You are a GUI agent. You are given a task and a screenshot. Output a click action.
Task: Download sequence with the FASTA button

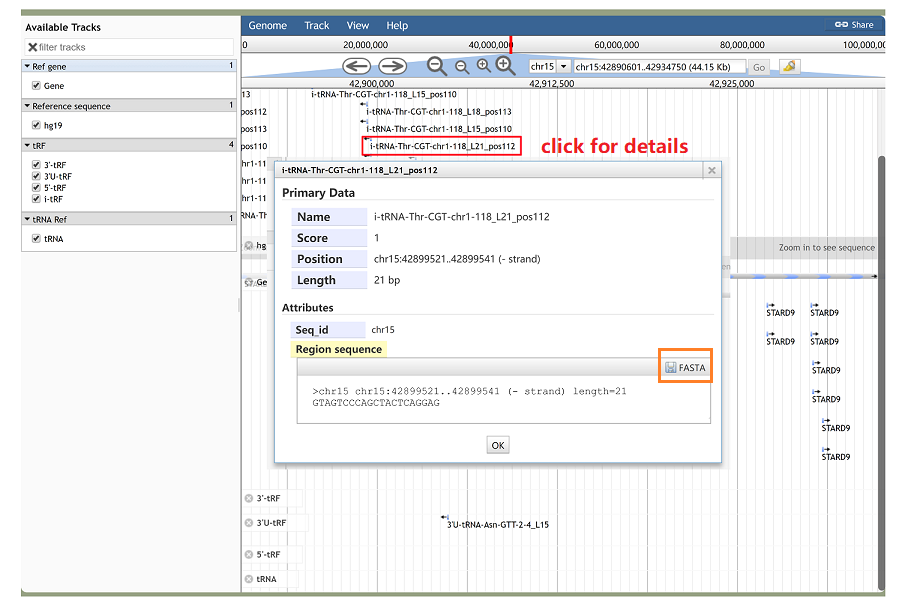[685, 368]
